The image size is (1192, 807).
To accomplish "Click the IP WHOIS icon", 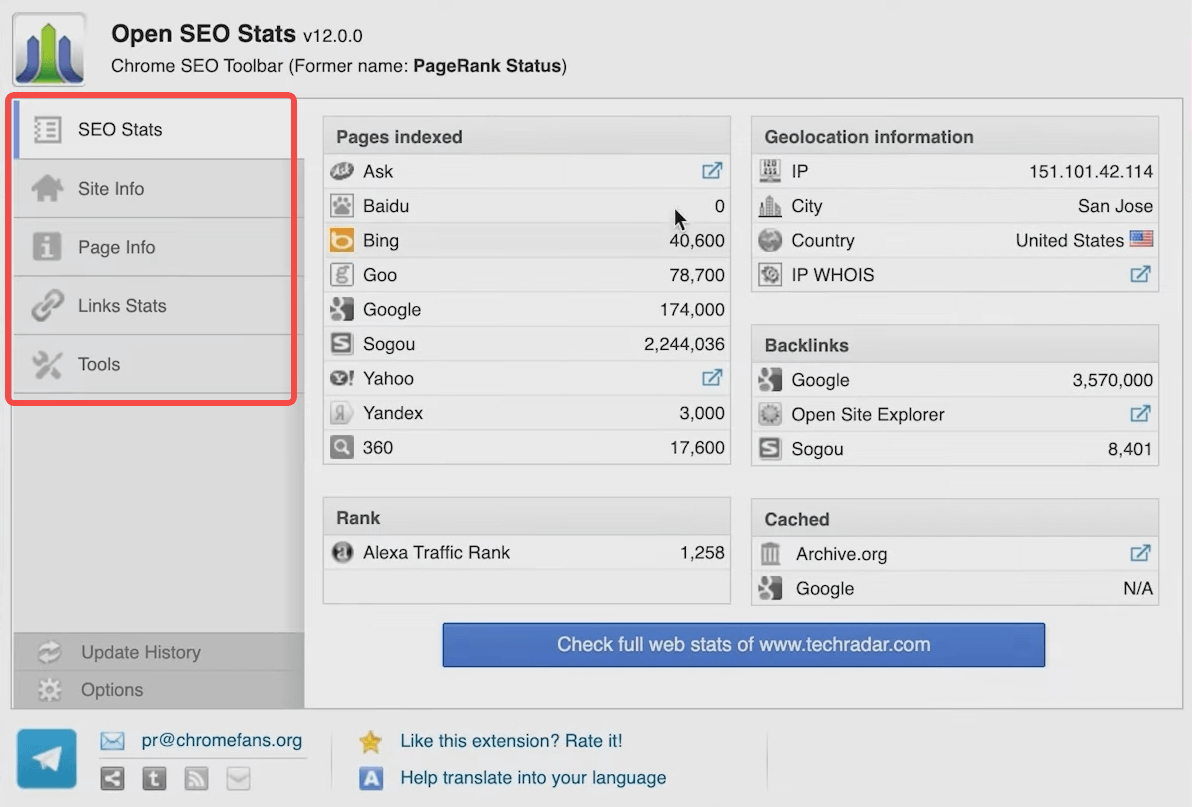I will point(770,274).
